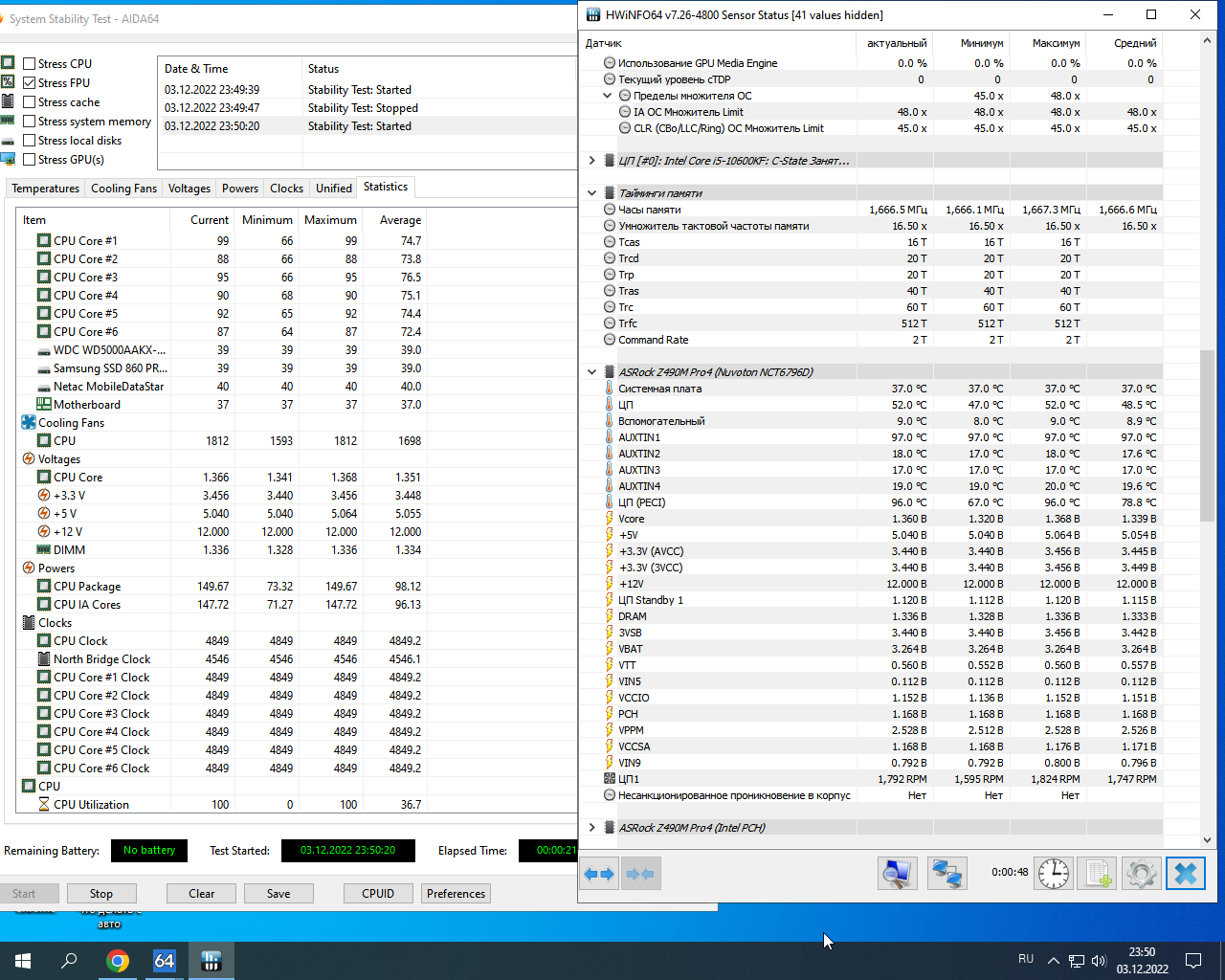This screenshot has height=980, width=1225.
Task: Switch to the Temperatures tab
Action: click(x=46, y=189)
